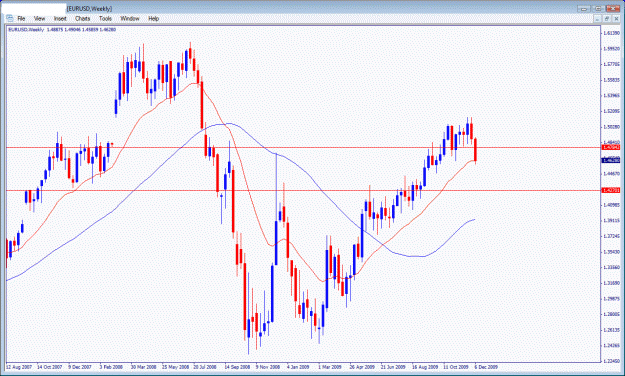Open the Tools menu
This screenshot has width=625, height=376.
pos(105,18)
